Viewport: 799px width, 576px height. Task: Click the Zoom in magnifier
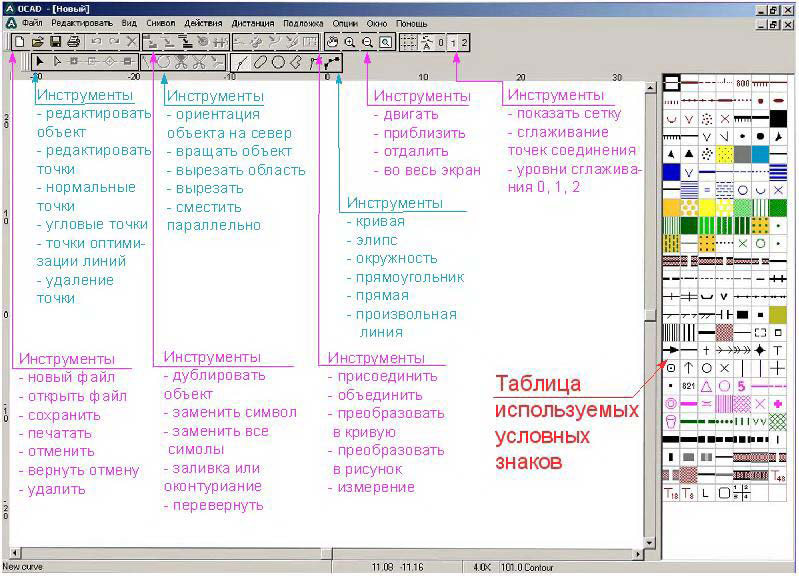[350, 42]
